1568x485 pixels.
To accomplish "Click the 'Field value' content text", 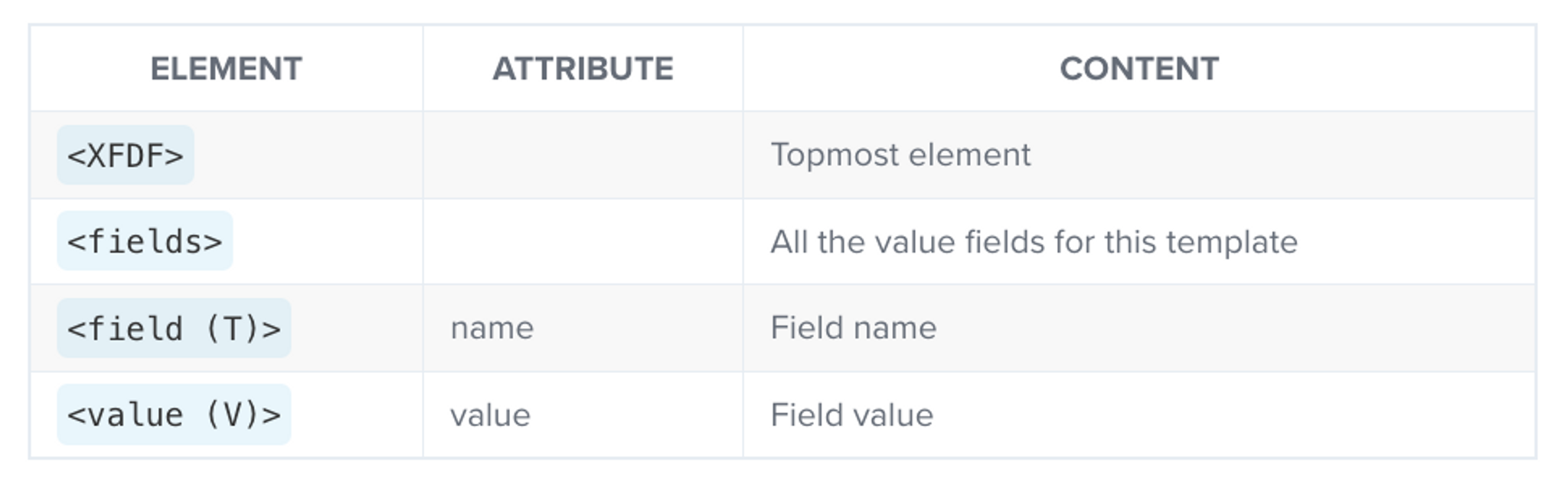I will [851, 415].
